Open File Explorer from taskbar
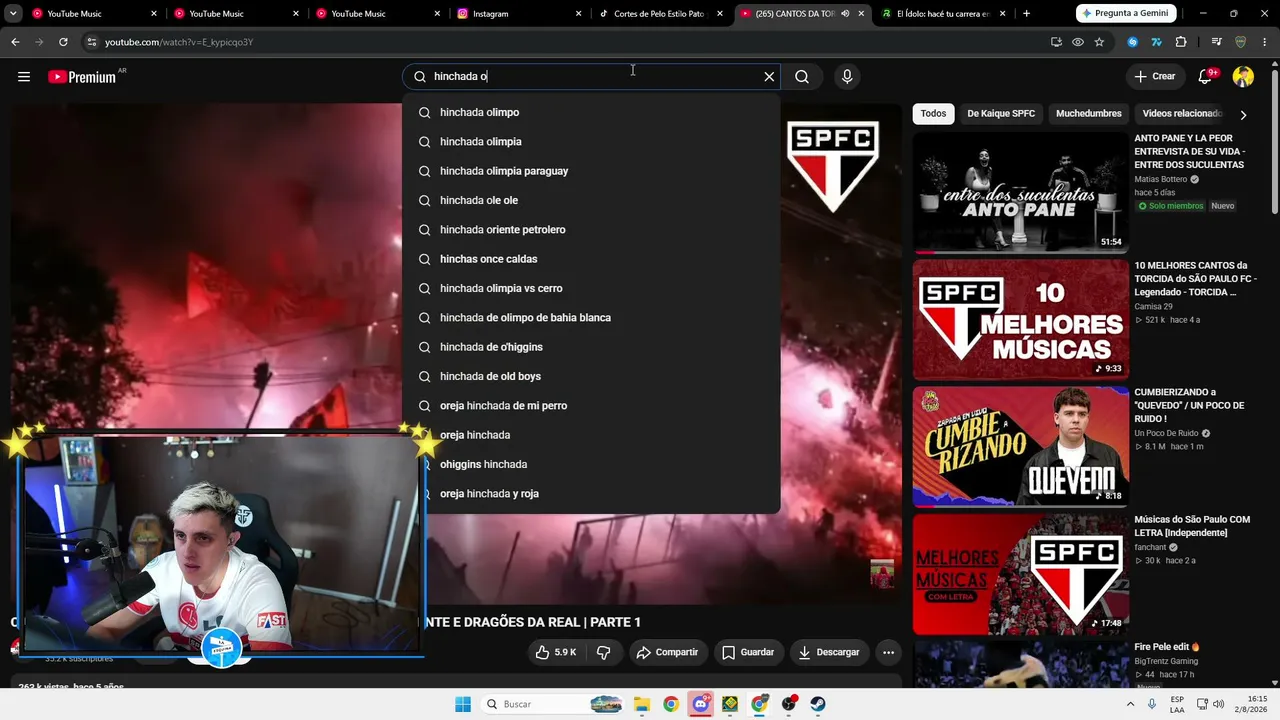The width and height of the screenshot is (1280, 720). [641, 704]
